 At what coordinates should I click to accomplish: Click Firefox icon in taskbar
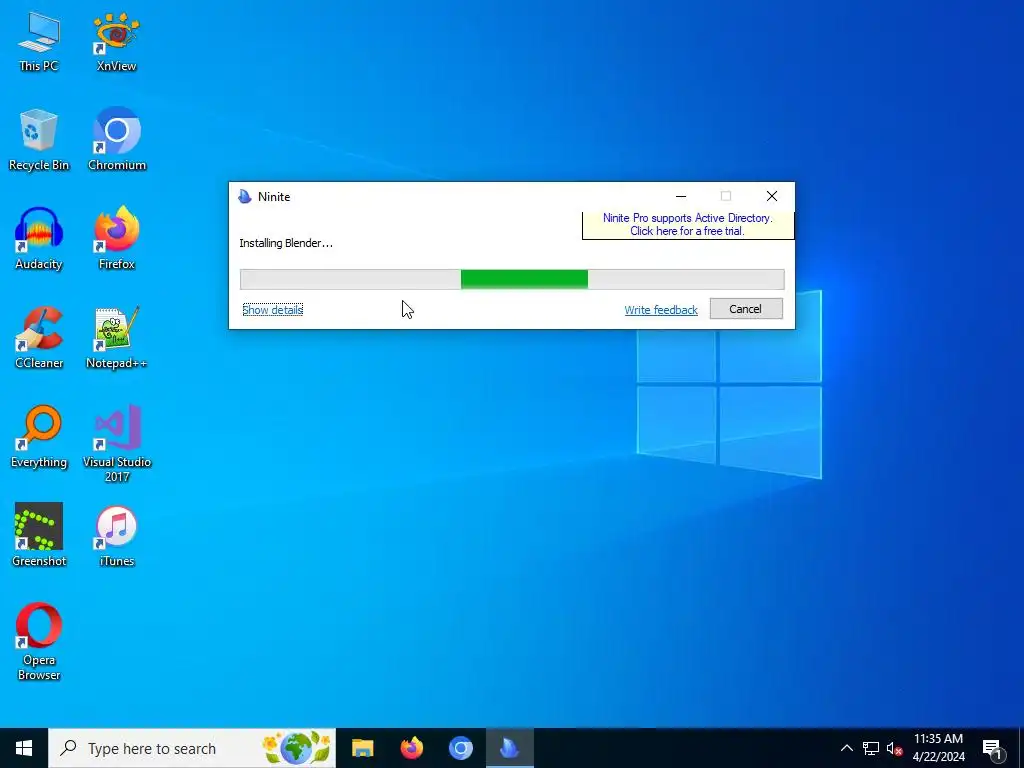point(411,748)
